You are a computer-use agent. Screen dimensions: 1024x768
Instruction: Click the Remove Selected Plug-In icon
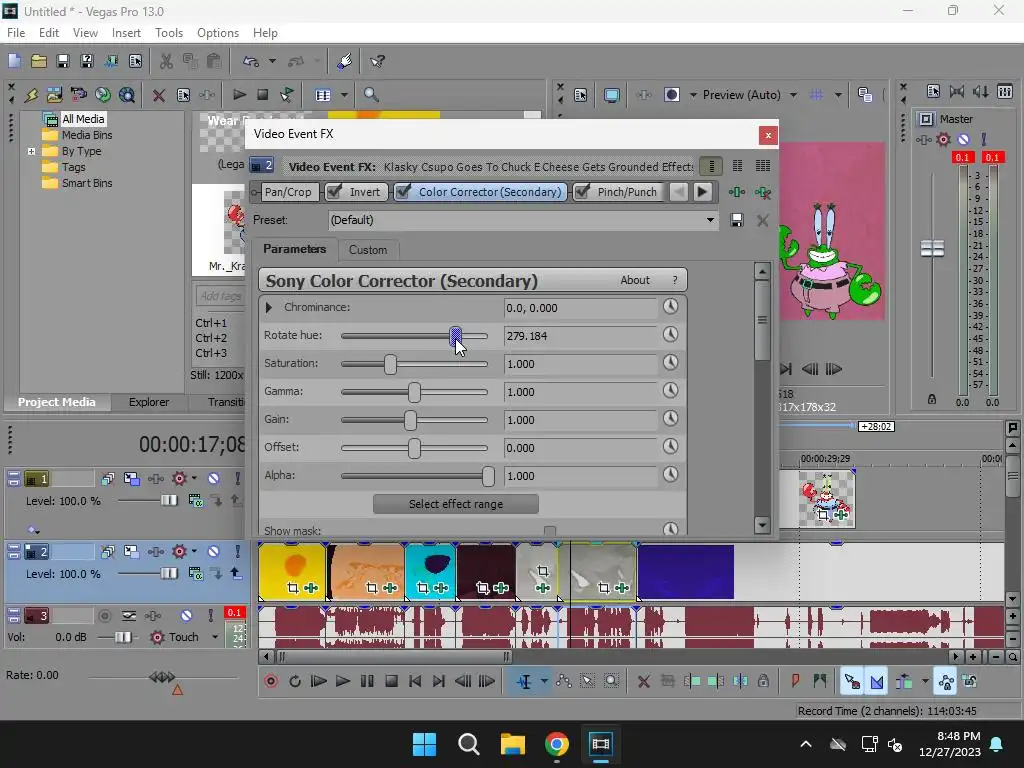762,192
